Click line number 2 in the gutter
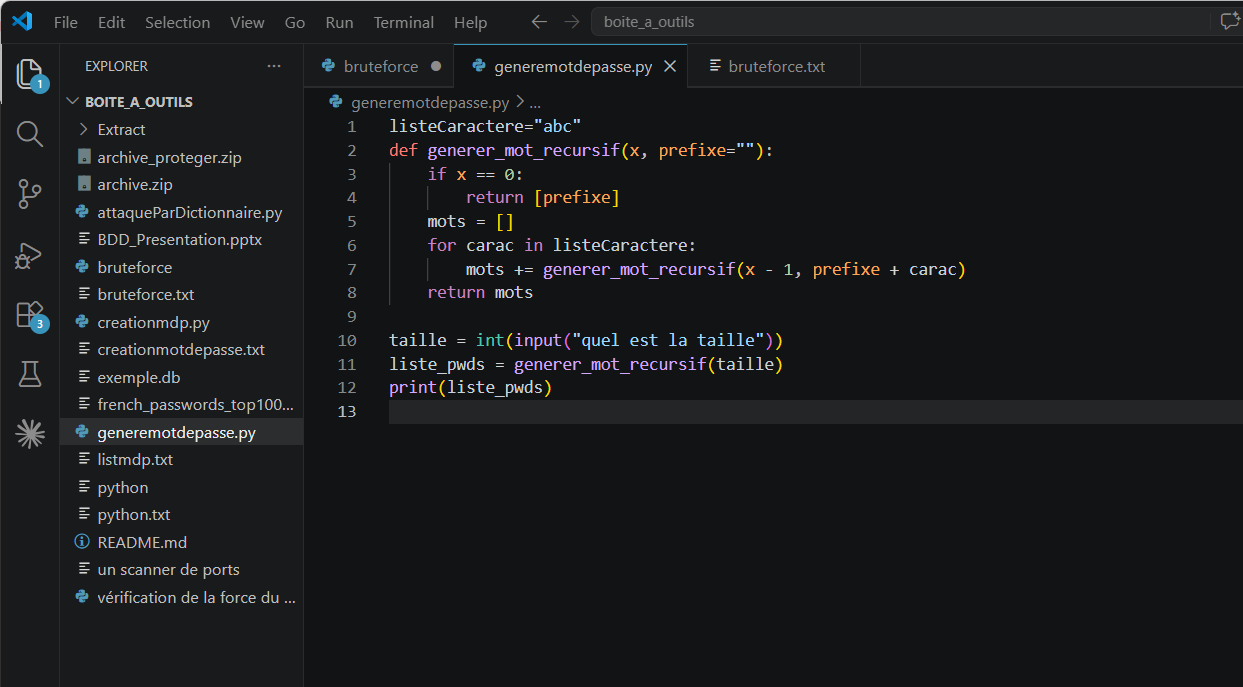 pyautogui.click(x=351, y=150)
